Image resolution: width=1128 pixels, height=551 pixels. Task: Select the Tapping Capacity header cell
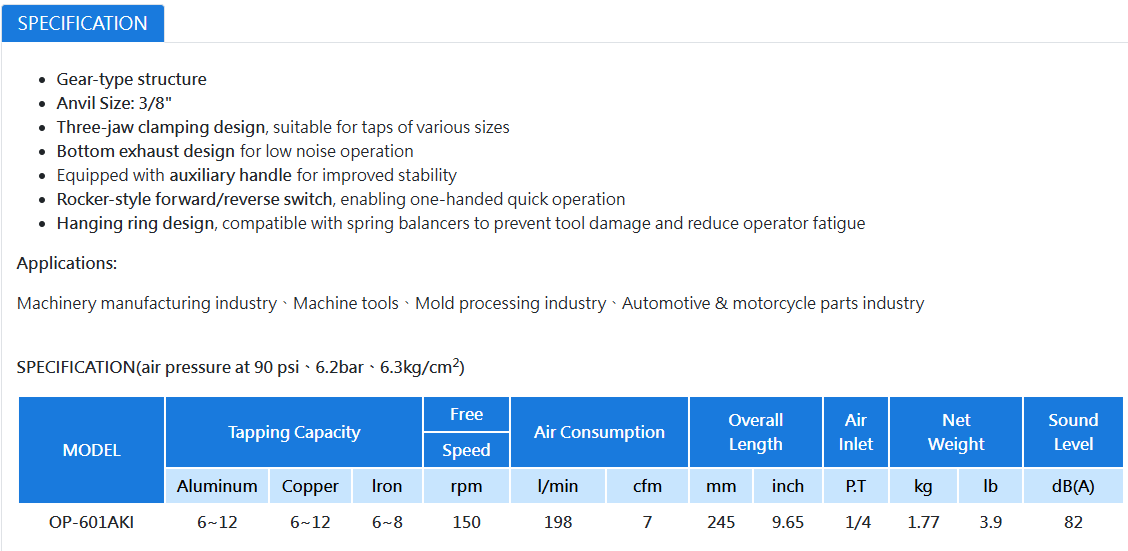pos(294,432)
